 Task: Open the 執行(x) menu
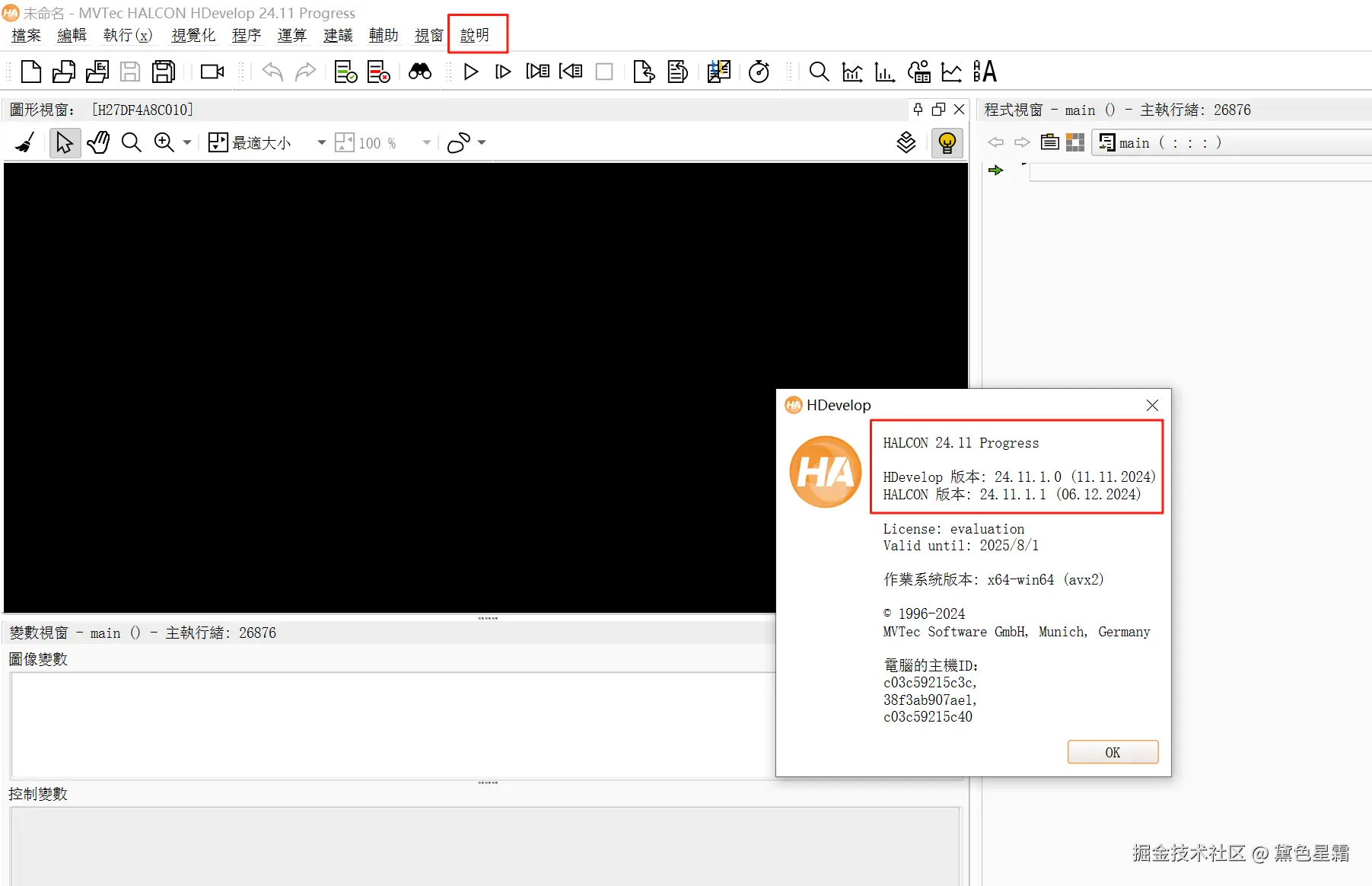pos(128,35)
